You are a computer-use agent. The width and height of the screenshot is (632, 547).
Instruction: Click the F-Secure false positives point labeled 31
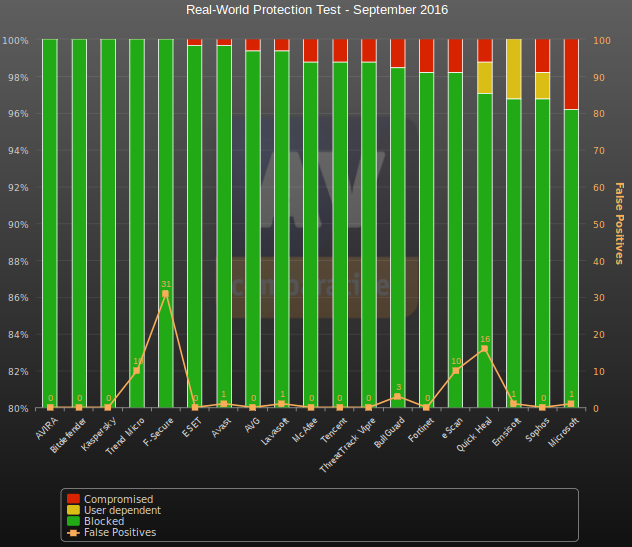tap(165, 294)
